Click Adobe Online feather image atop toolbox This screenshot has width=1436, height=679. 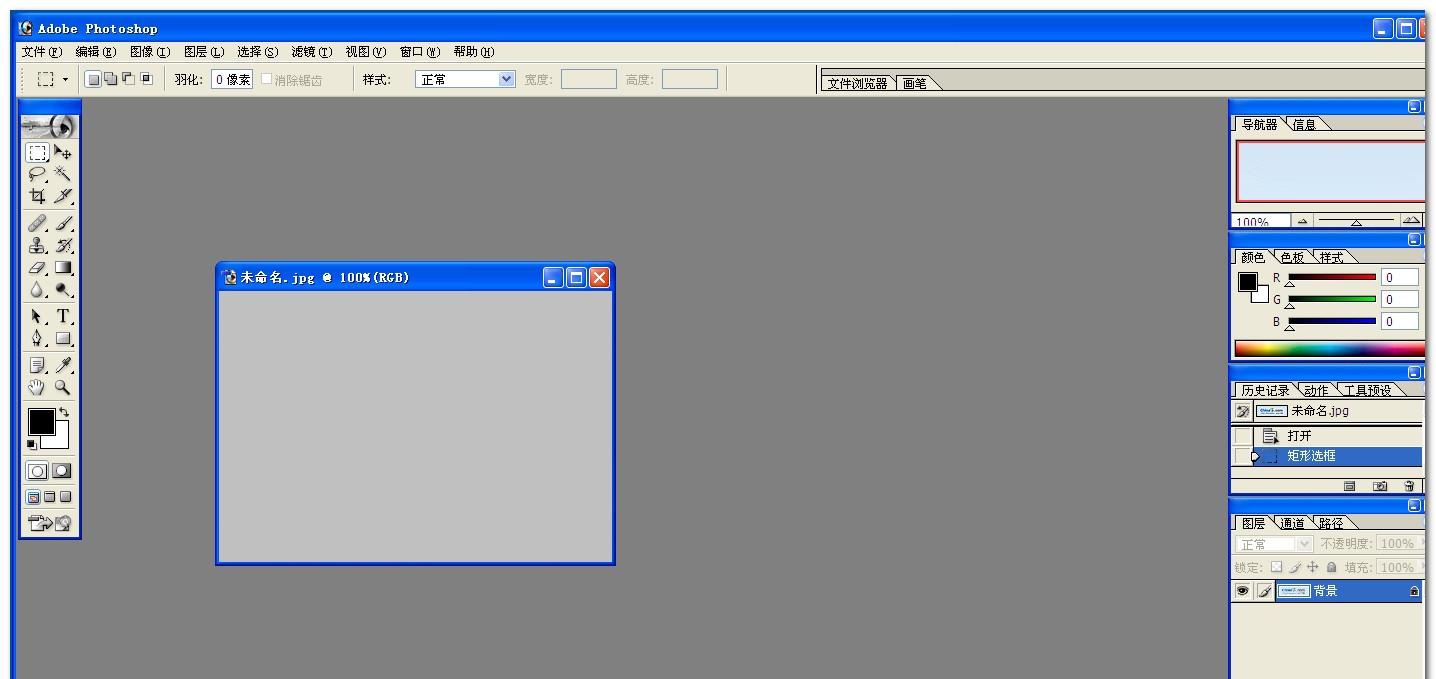click(x=50, y=126)
